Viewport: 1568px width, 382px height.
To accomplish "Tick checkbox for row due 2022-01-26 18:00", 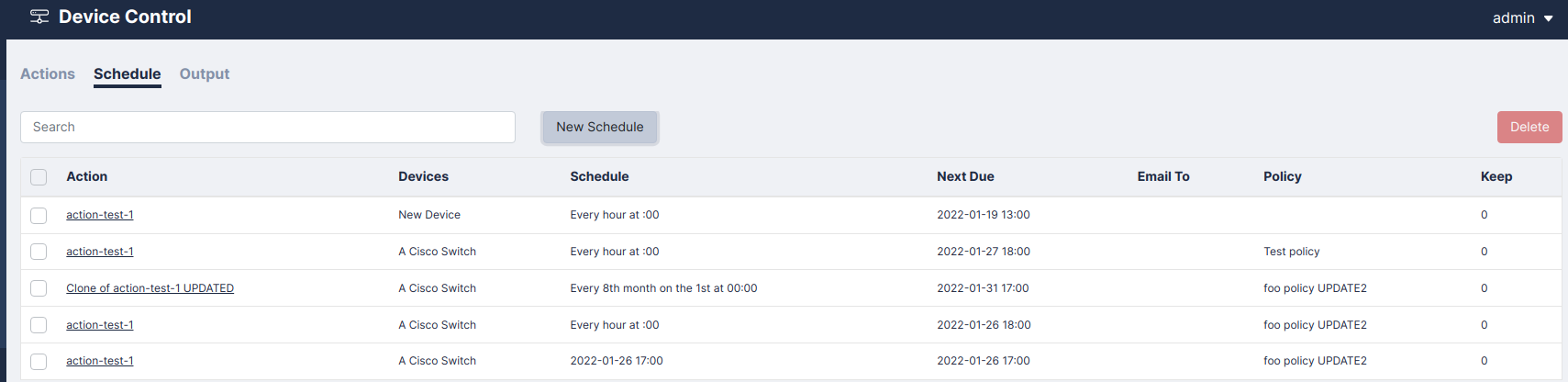I will [39, 325].
